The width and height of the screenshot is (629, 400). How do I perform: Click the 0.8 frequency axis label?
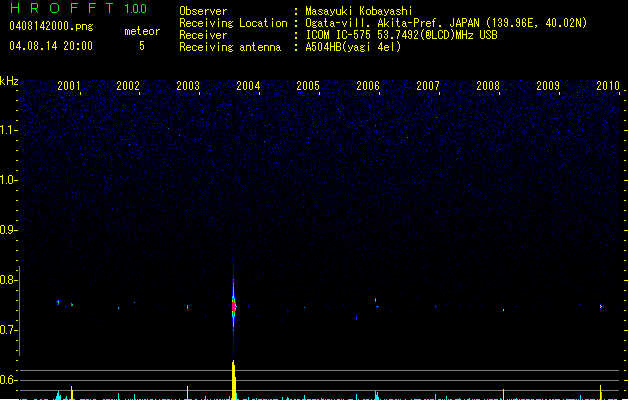point(8,280)
